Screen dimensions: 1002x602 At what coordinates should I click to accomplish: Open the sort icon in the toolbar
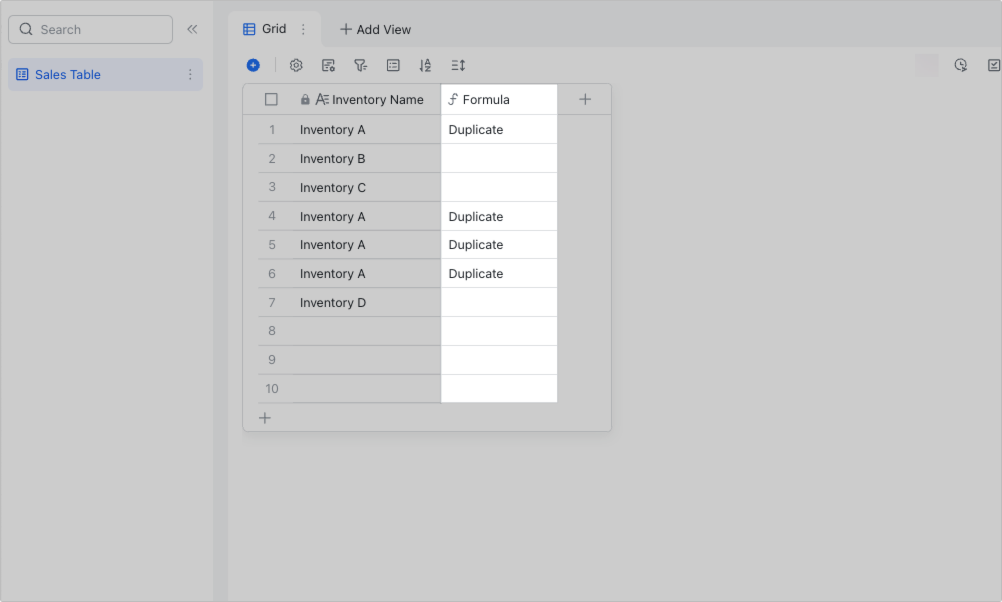pos(425,65)
